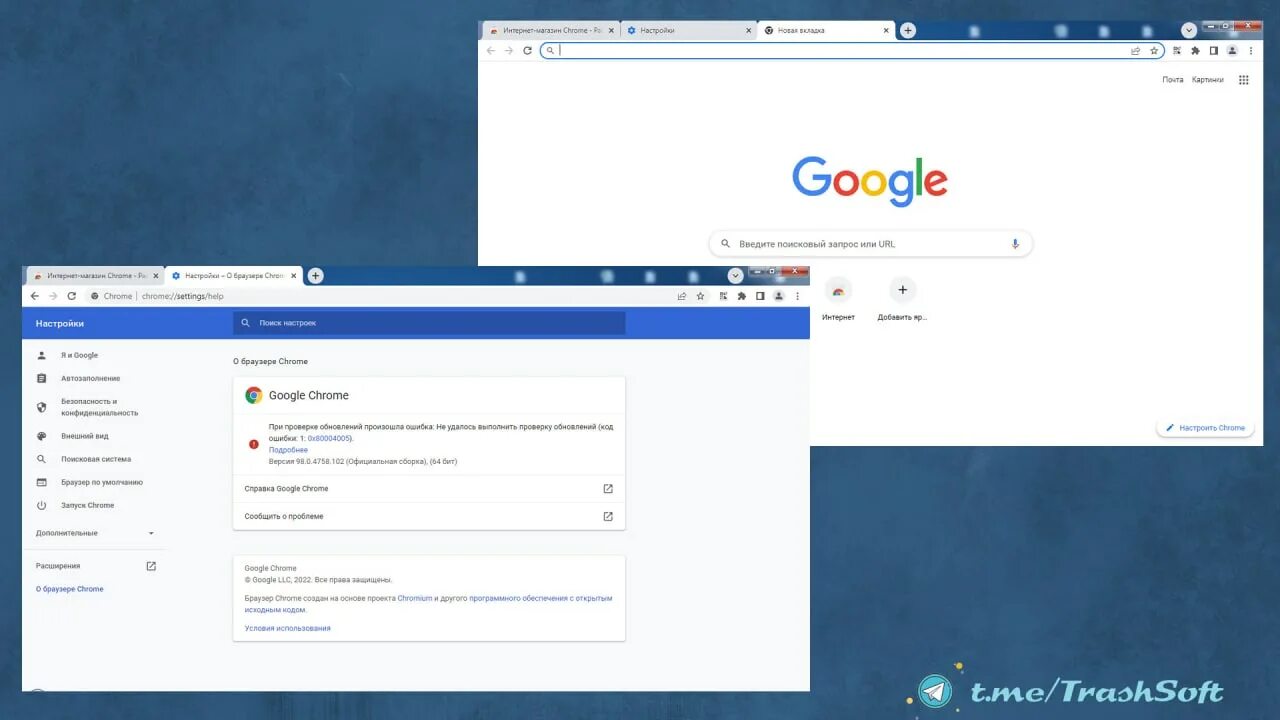
Task: Click the red update error icon
Action: (254, 444)
